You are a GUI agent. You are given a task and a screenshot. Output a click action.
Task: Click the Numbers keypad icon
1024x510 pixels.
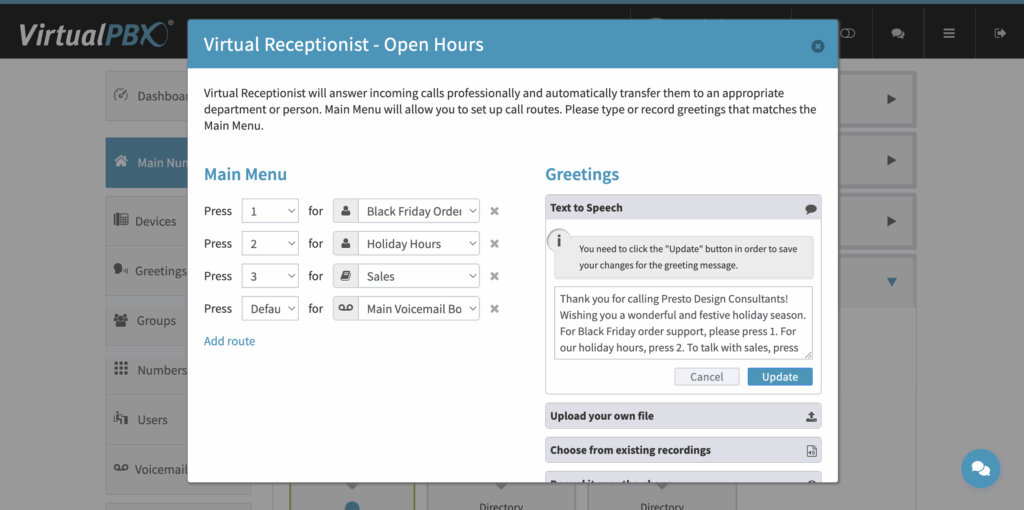121,368
